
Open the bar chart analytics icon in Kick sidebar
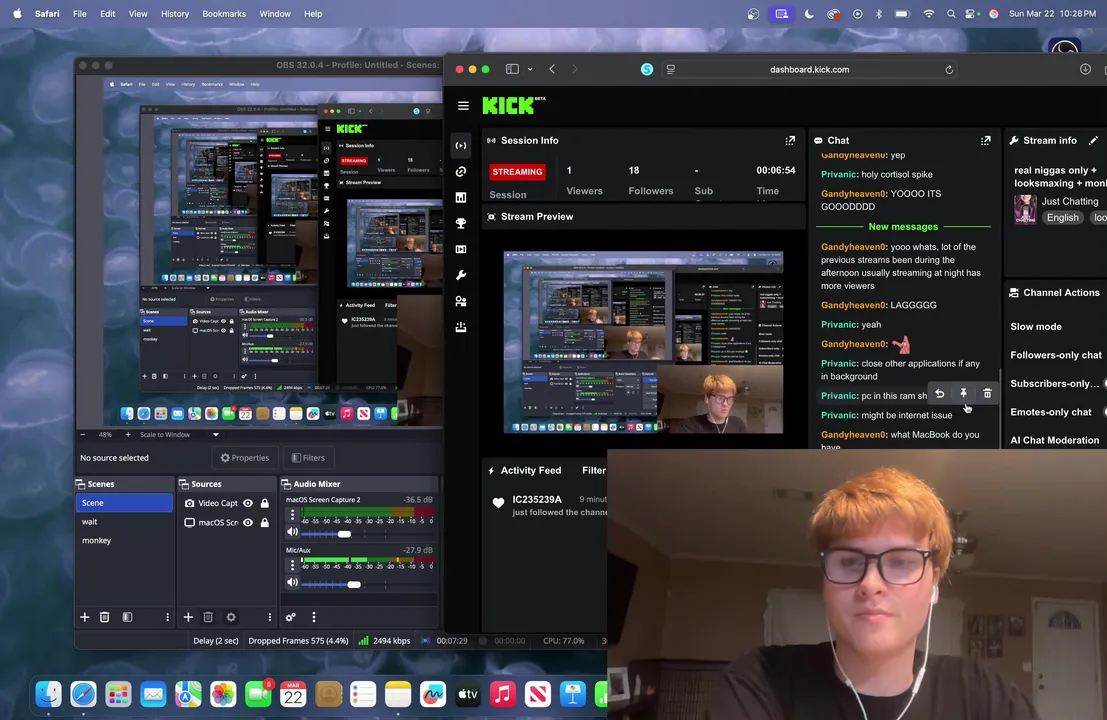(461, 198)
